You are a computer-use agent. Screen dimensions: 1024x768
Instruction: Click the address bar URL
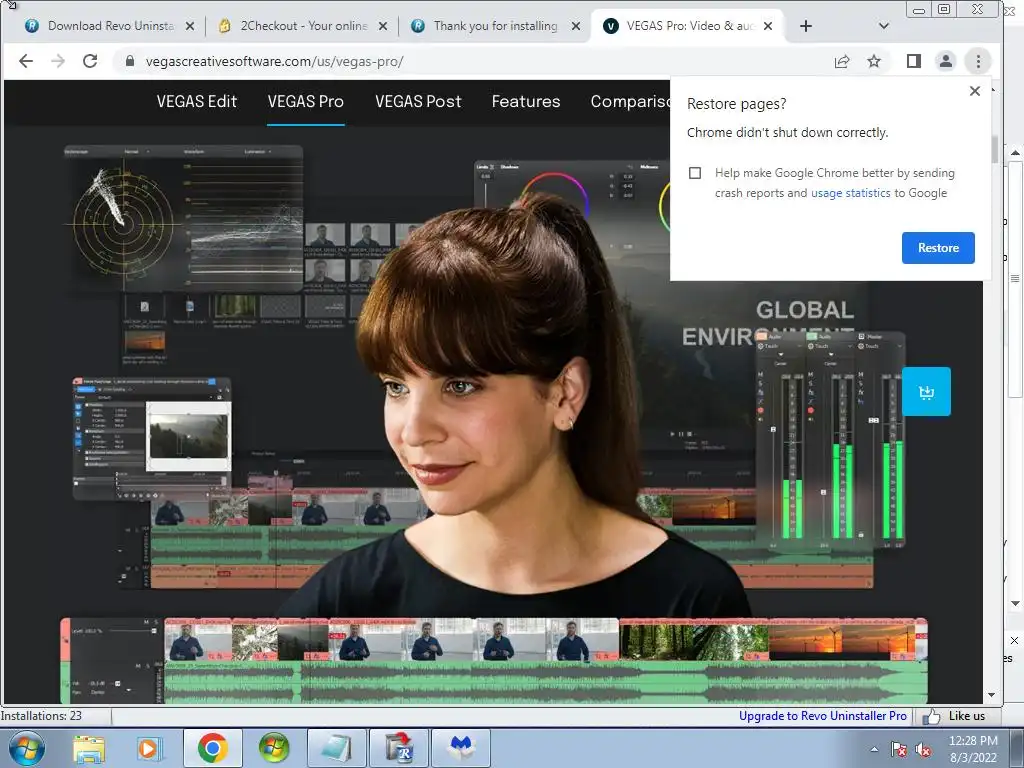274,61
